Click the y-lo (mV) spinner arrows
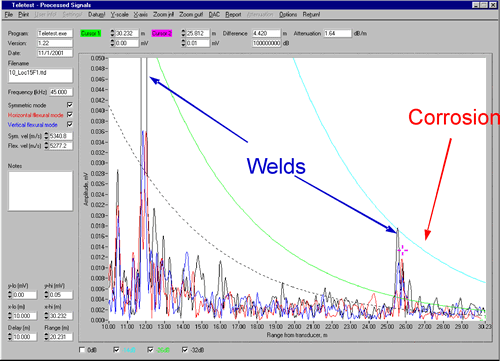 pos(10,295)
